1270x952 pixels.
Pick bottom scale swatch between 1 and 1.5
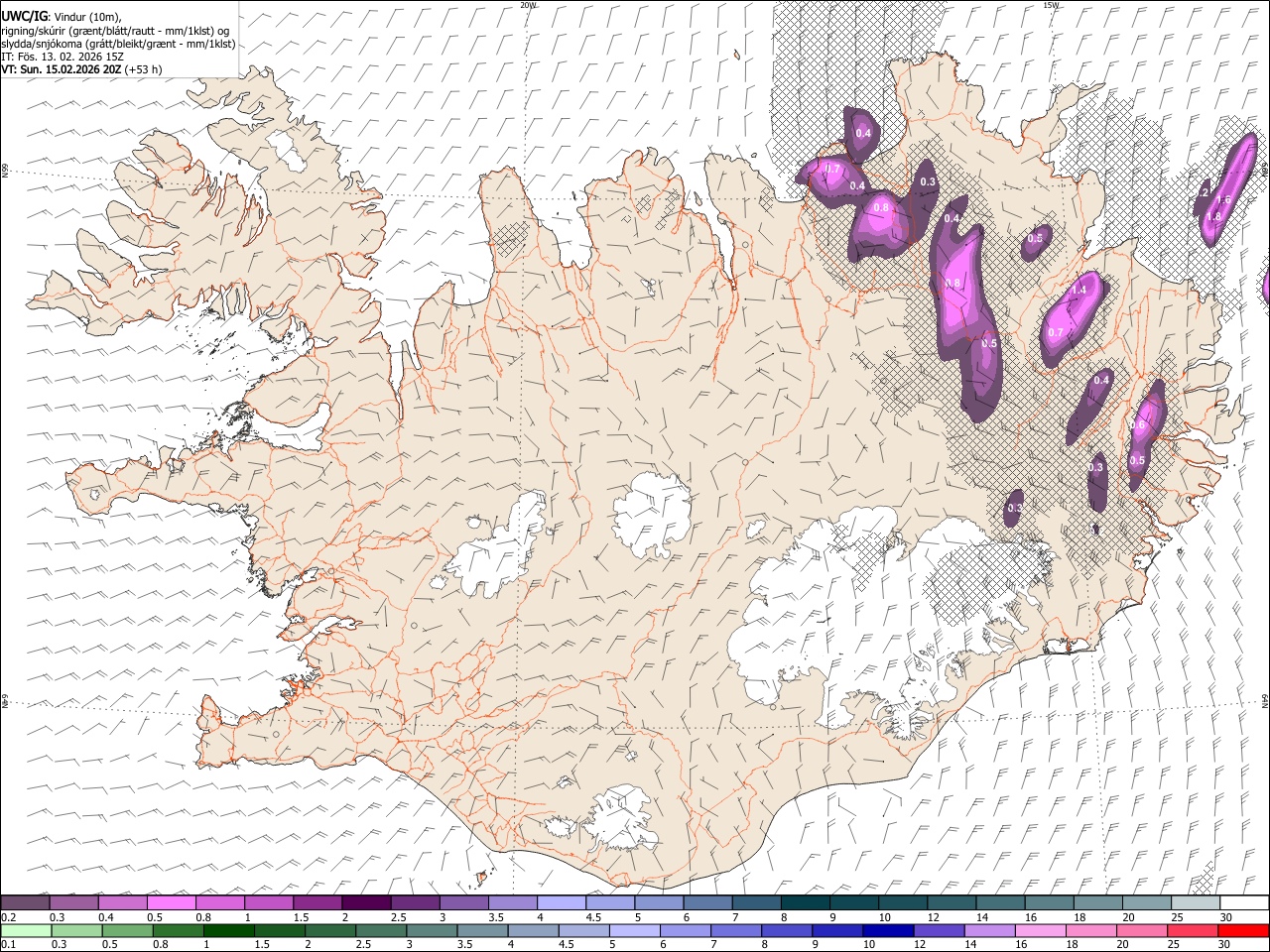click(228, 931)
